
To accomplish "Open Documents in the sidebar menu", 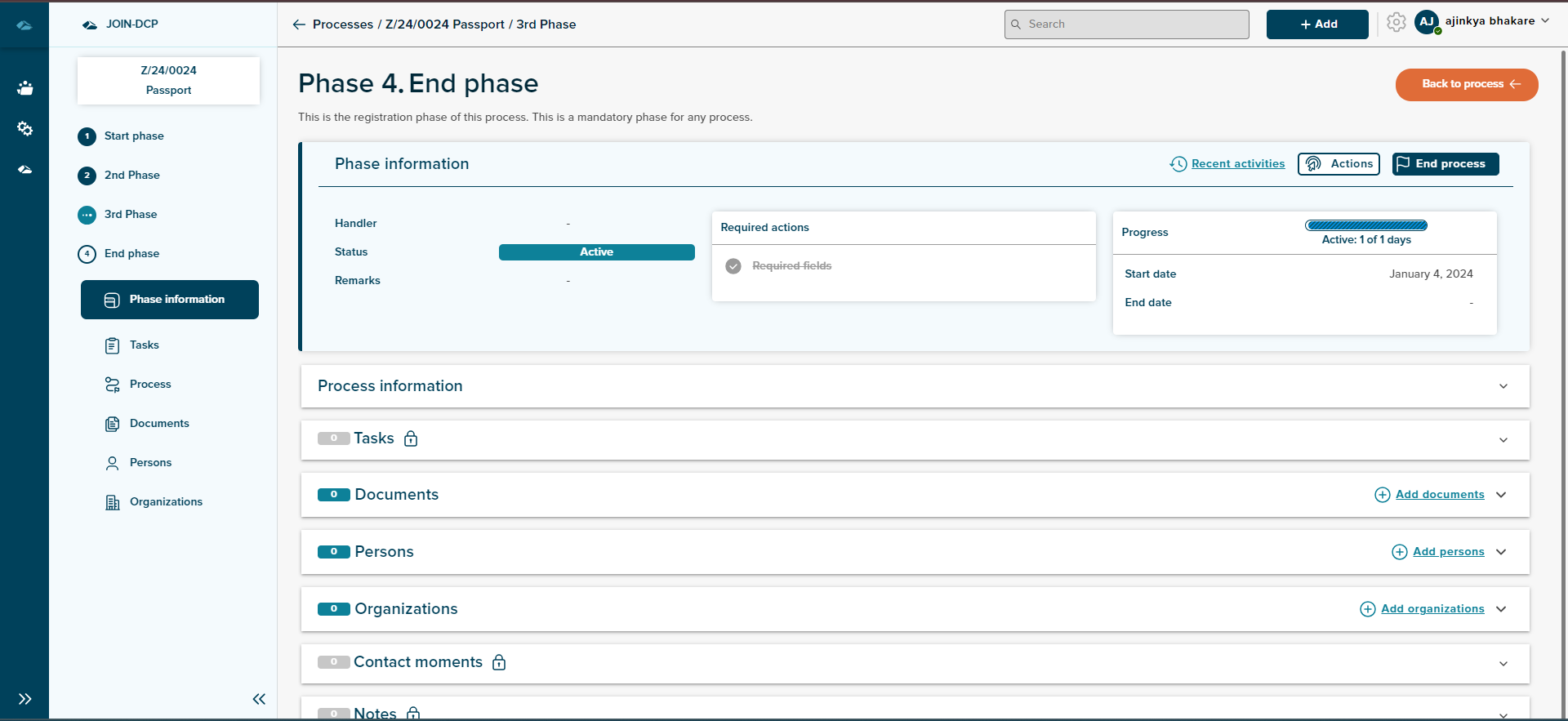I will click(x=158, y=424).
